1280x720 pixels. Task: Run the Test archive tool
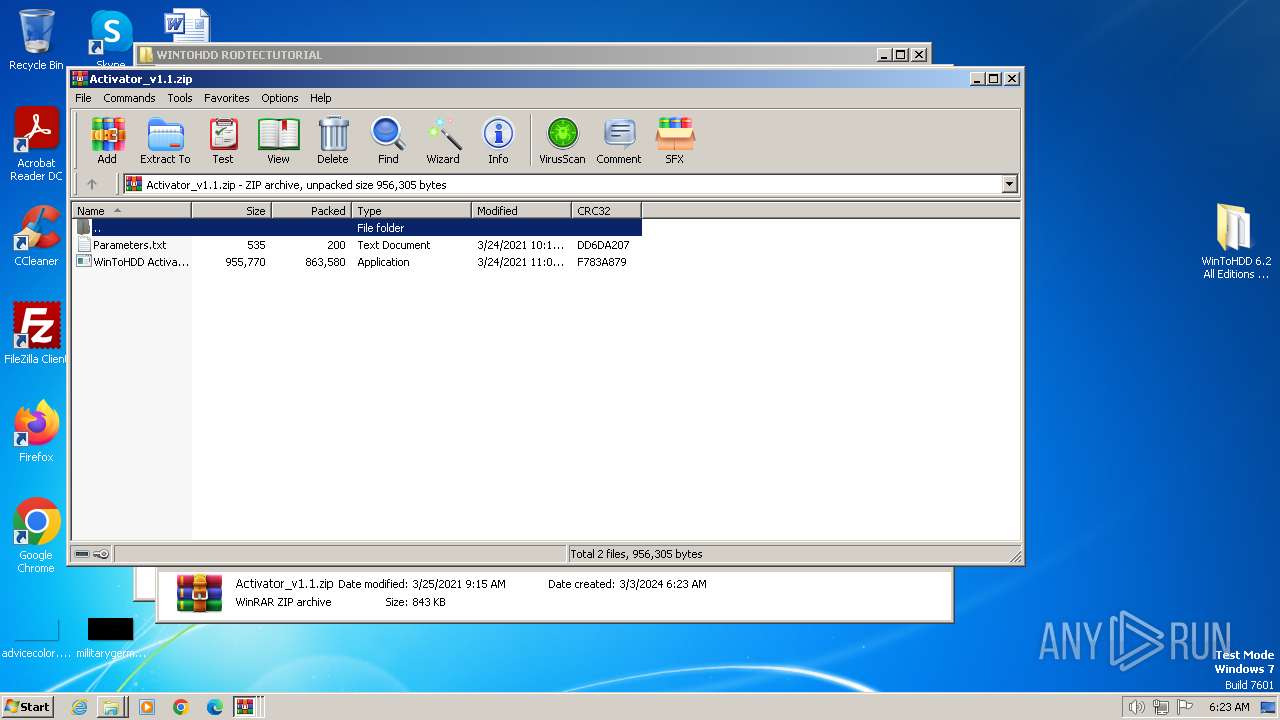coord(223,141)
